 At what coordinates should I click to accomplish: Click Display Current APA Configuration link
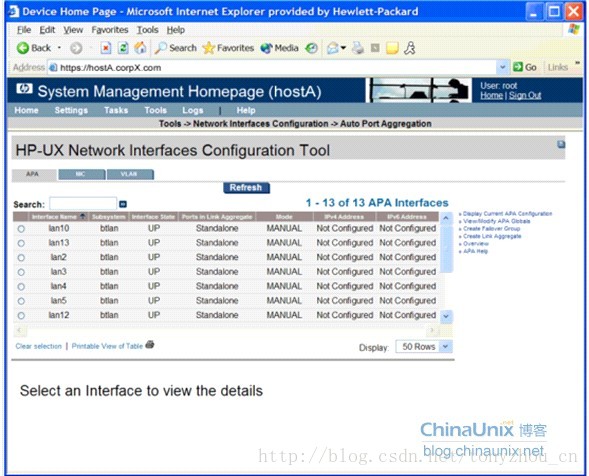pos(507,213)
